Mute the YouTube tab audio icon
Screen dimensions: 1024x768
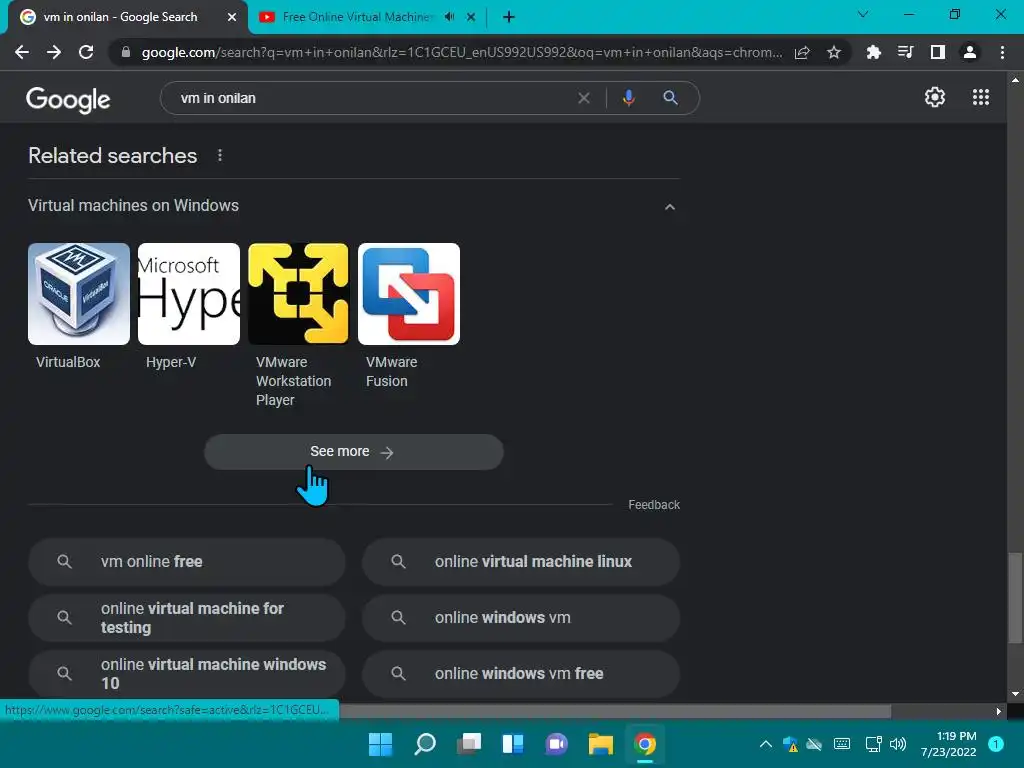[449, 17]
